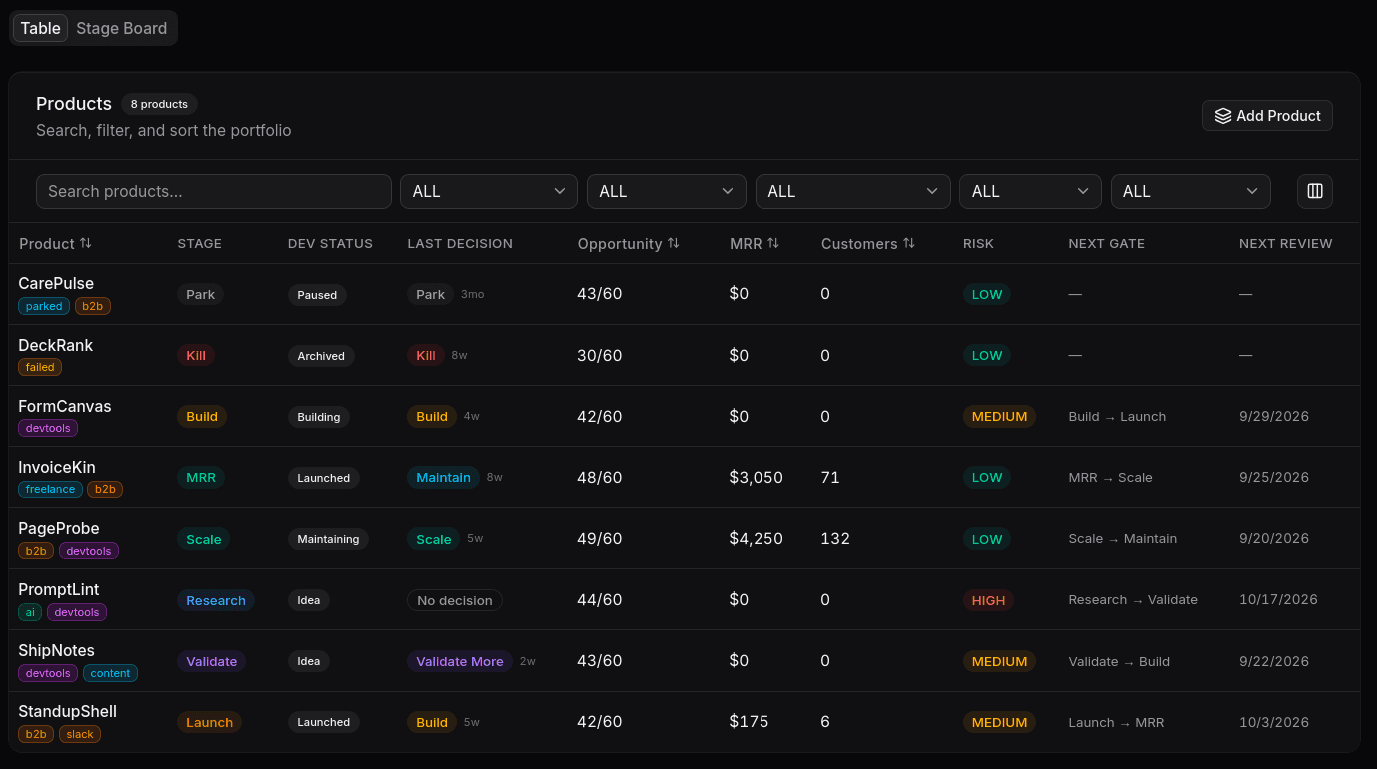This screenshot has height=769, width=1377.
Task: Click the sort arrows beside Opportunity header
Action: pos(674,243)
